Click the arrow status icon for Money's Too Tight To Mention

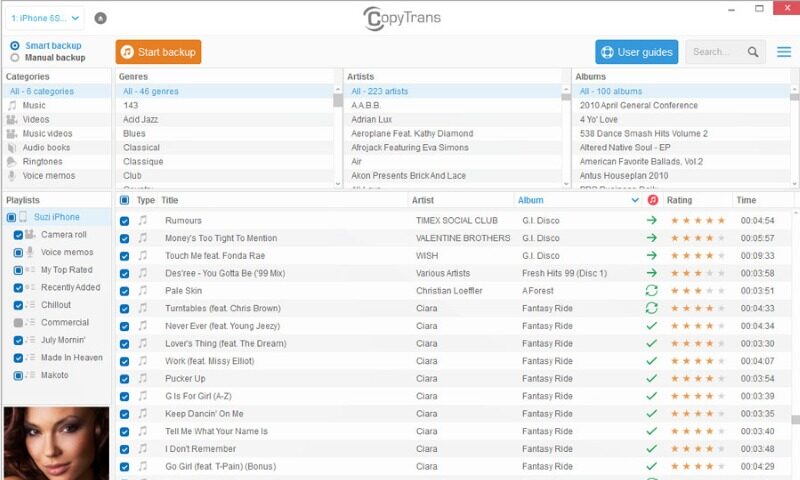pos(652,238)
